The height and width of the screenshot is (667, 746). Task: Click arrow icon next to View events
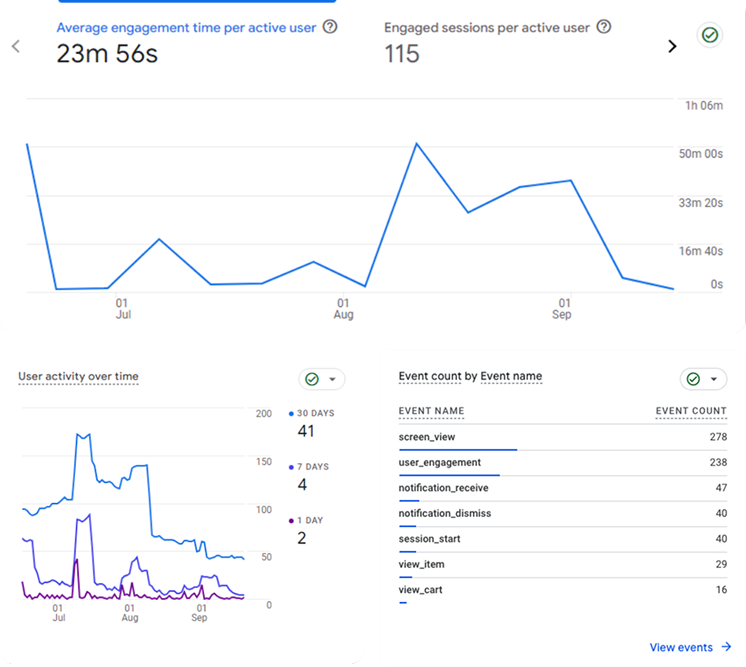[726, 647]
